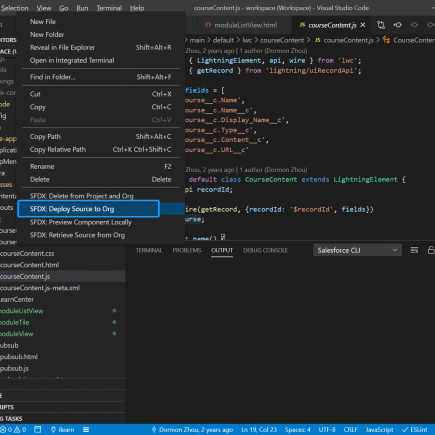435x435 pixels.
Task: Open the View menu in menu bar
Action: click(x=44, y=8)
